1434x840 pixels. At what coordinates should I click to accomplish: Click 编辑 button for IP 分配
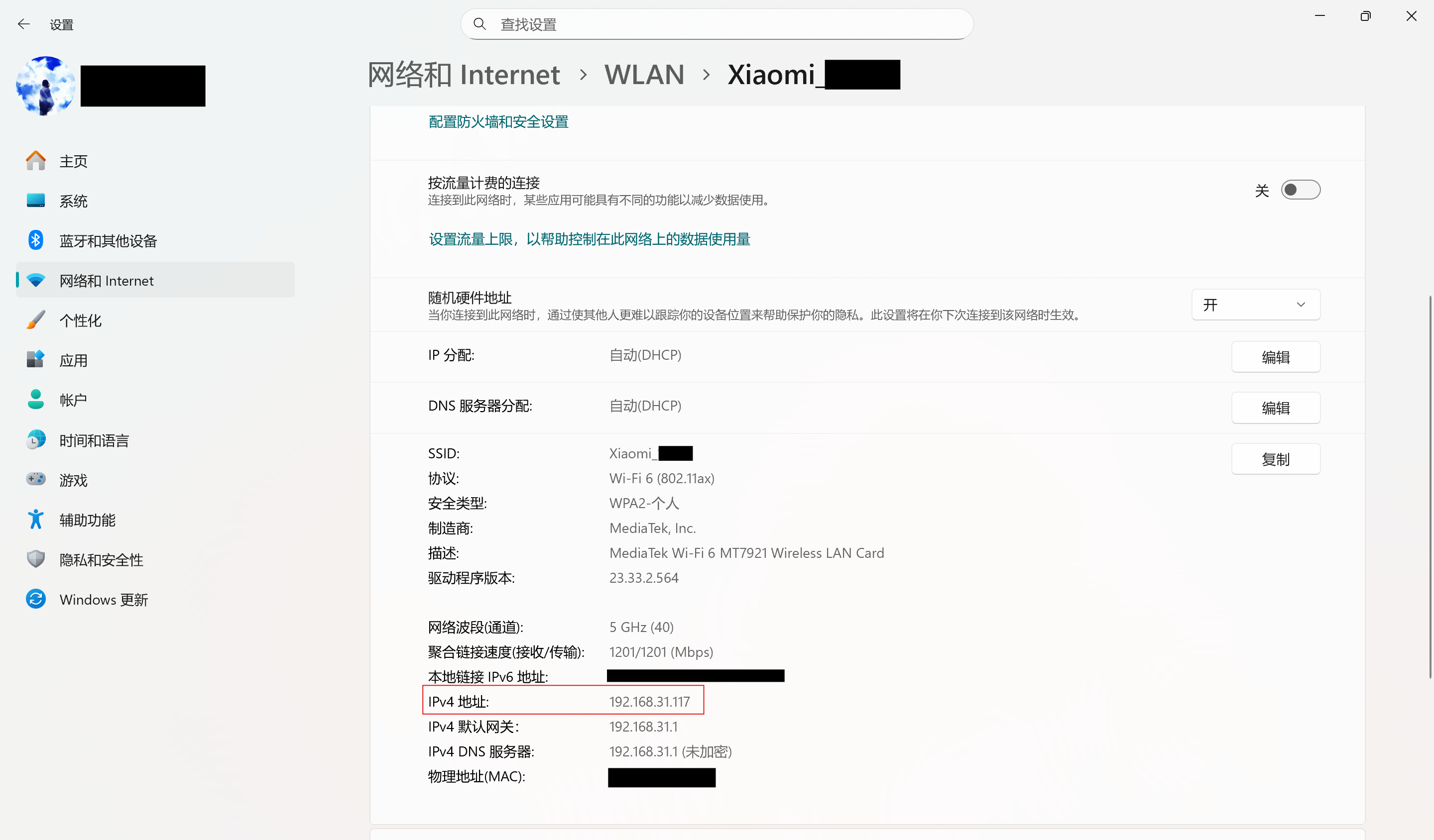1275,357
